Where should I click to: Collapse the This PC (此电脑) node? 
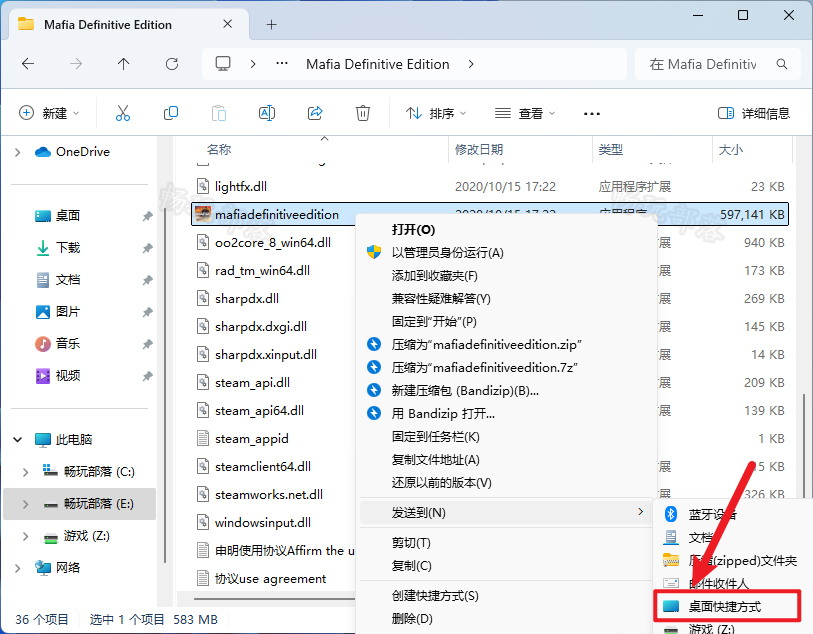point(18,440)
